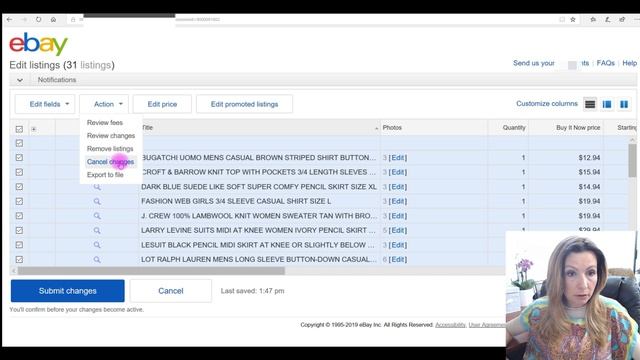
Task: Reload the page with the refresh icon
Action: pyautogui.click(x=38, y=19)
